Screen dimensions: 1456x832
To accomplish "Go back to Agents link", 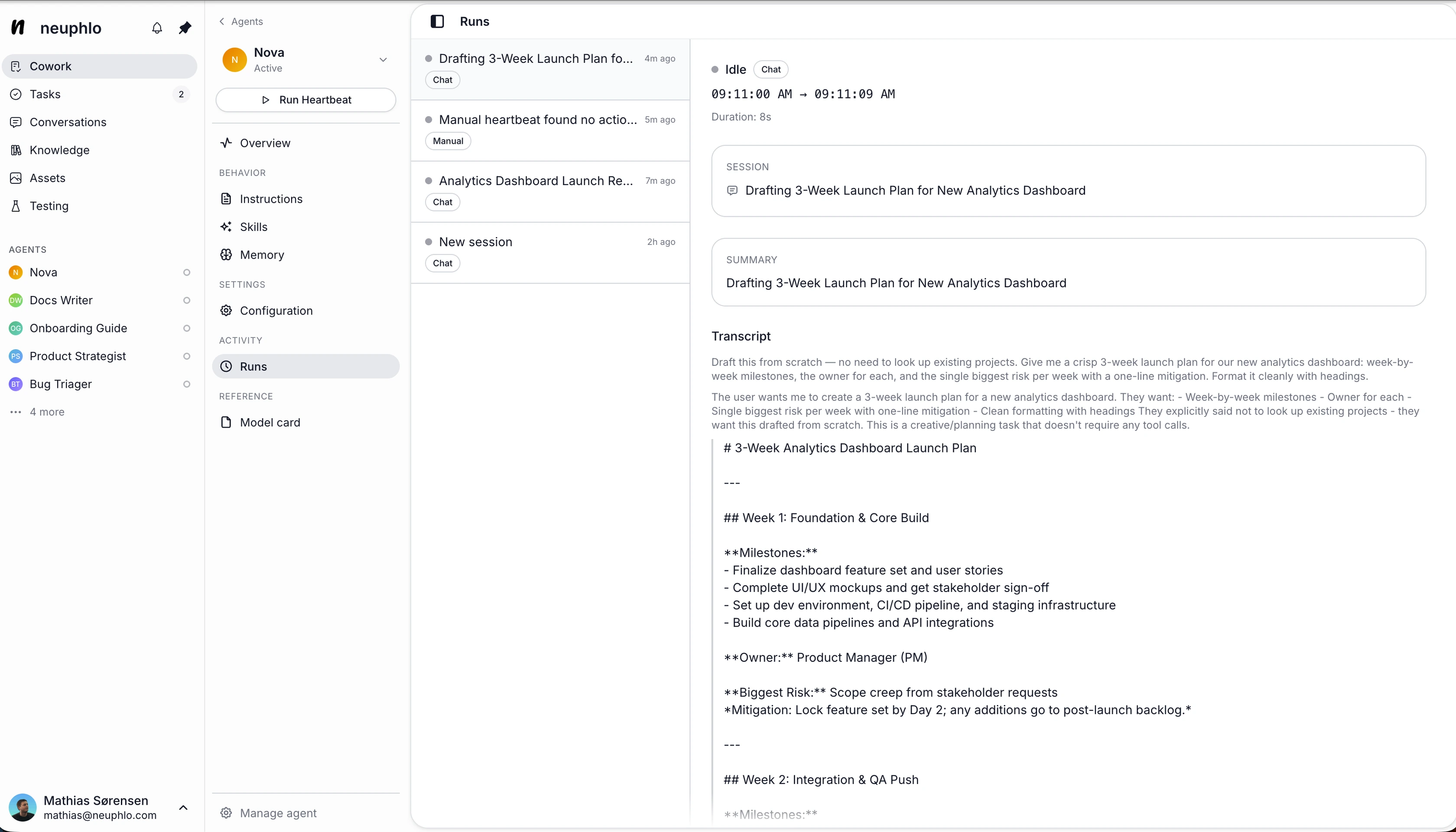I will pyautogui.click(x=240, y=22).
